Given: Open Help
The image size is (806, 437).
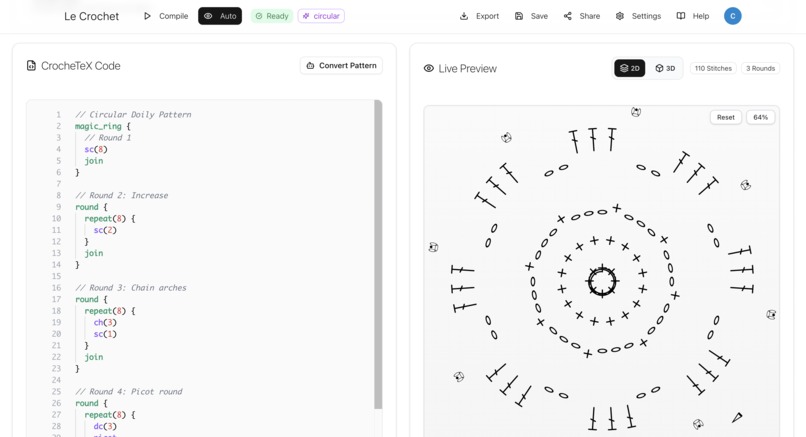Looking at the screenshot, I should point(693,16).
